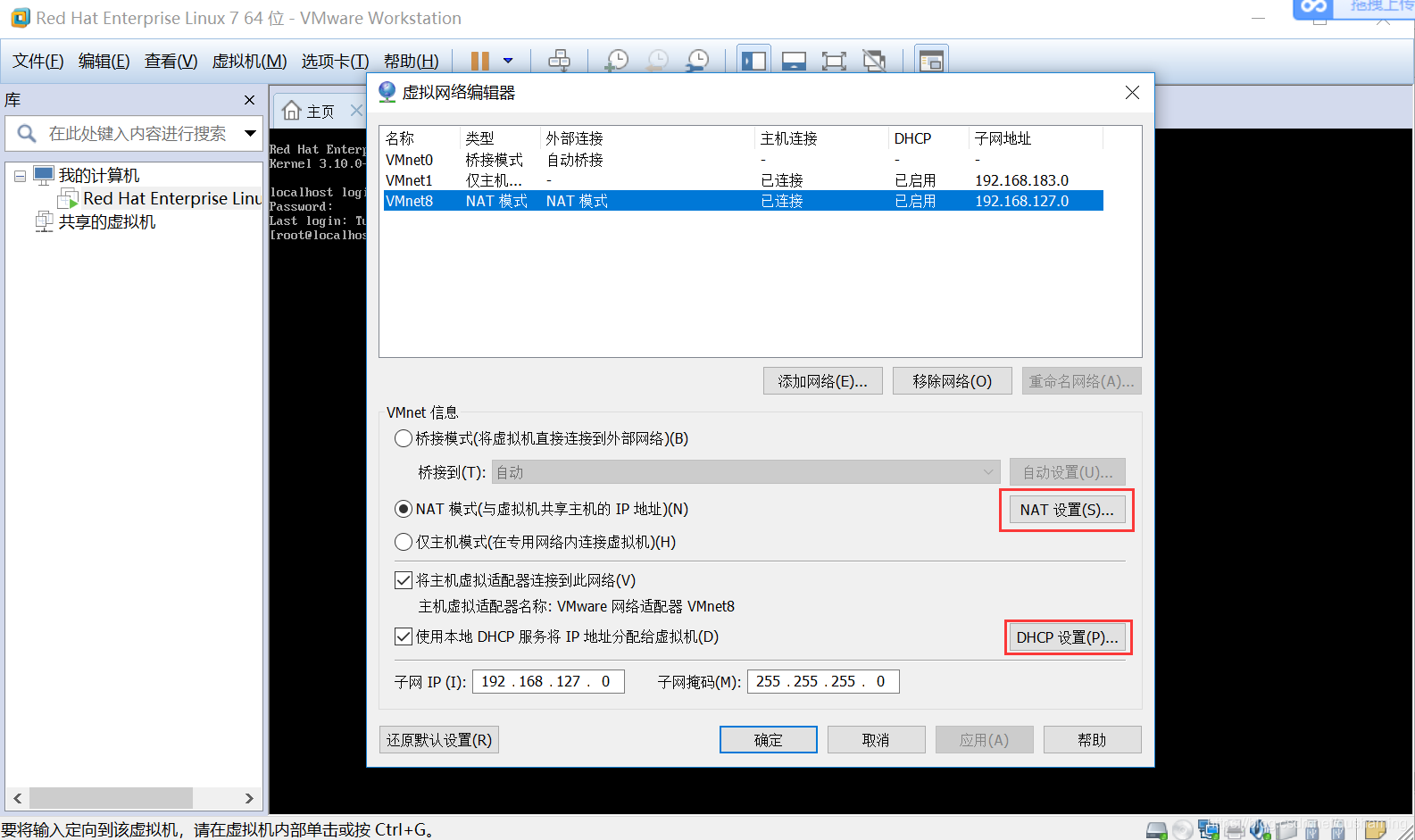Image resolution: width=1415 pixels, height=840 pixels.
Task: Open the 帮助(H) menu
Action: [x=411, y=62]
